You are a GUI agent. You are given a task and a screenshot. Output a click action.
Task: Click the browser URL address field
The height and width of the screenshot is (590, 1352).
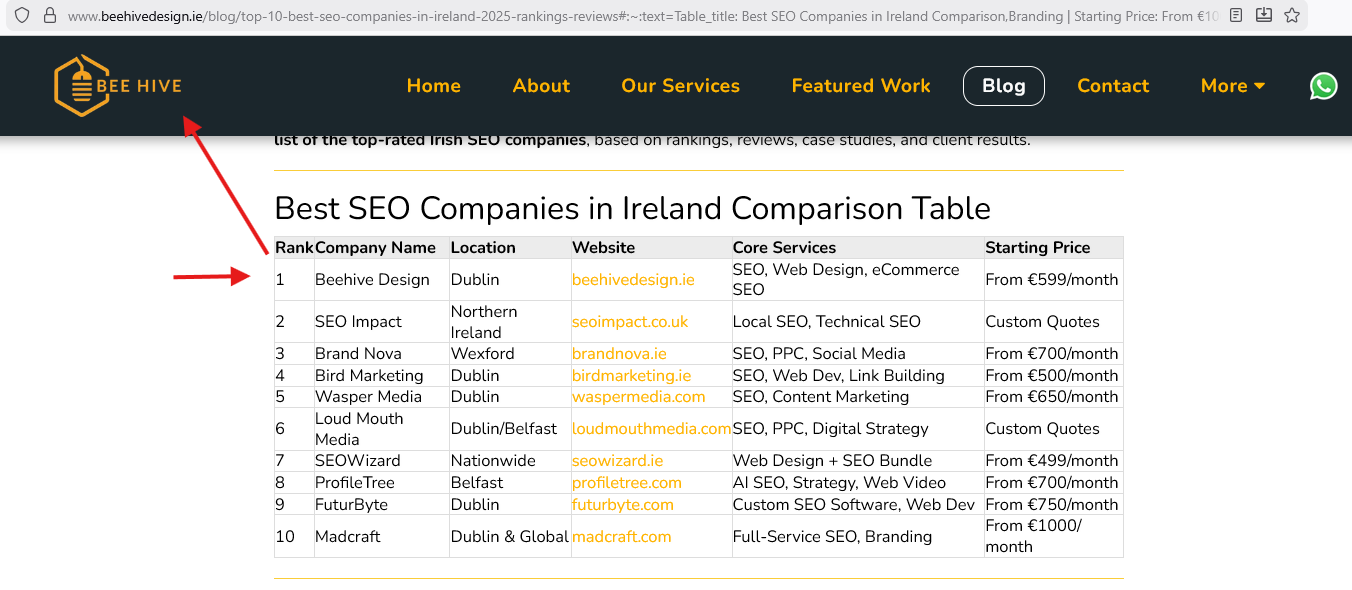640,16
